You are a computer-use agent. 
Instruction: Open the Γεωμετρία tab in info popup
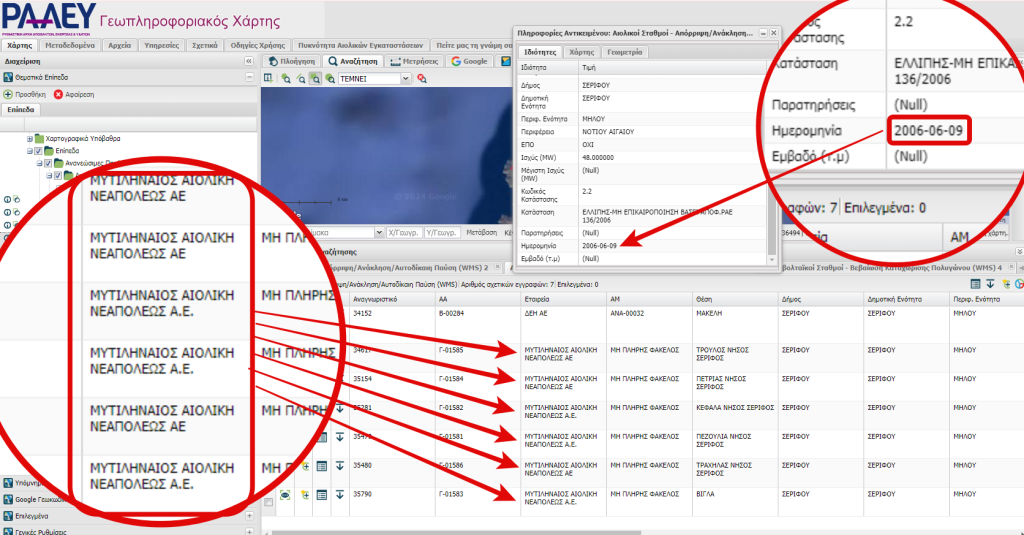[626, 52]
